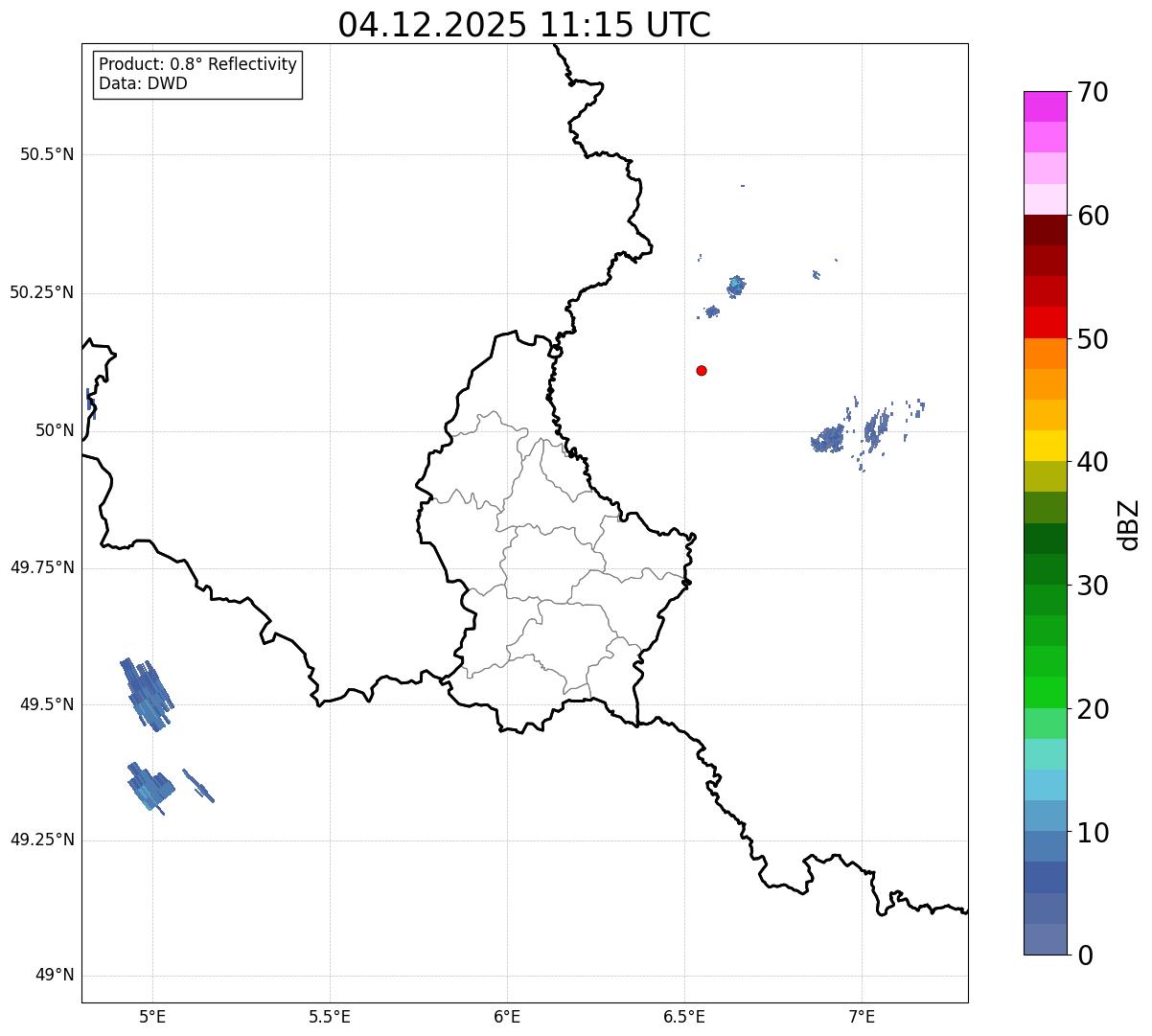Click the latitude label "50.5°N"
The height and width of the screenshot is (1036, 1152).
coord(47,154)
